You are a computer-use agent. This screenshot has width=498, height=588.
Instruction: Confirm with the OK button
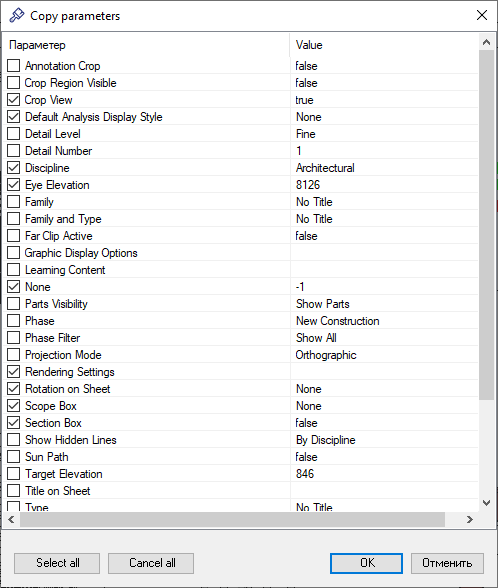(x=366, y=563)
